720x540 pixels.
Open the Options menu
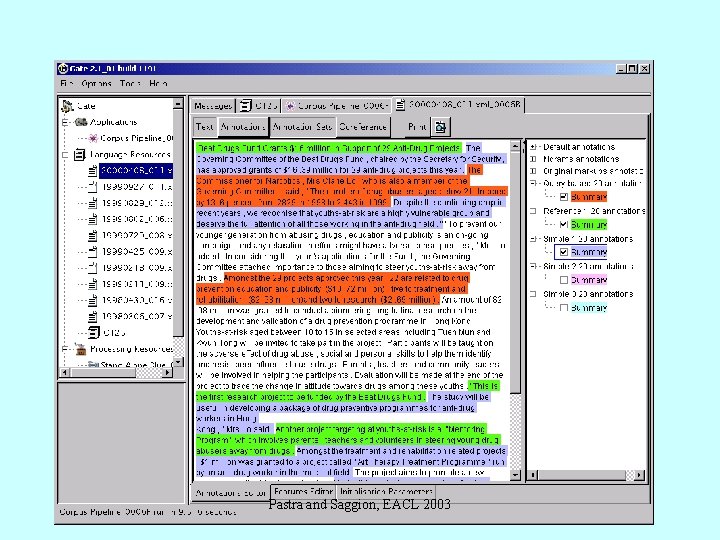tap(96, 84)
